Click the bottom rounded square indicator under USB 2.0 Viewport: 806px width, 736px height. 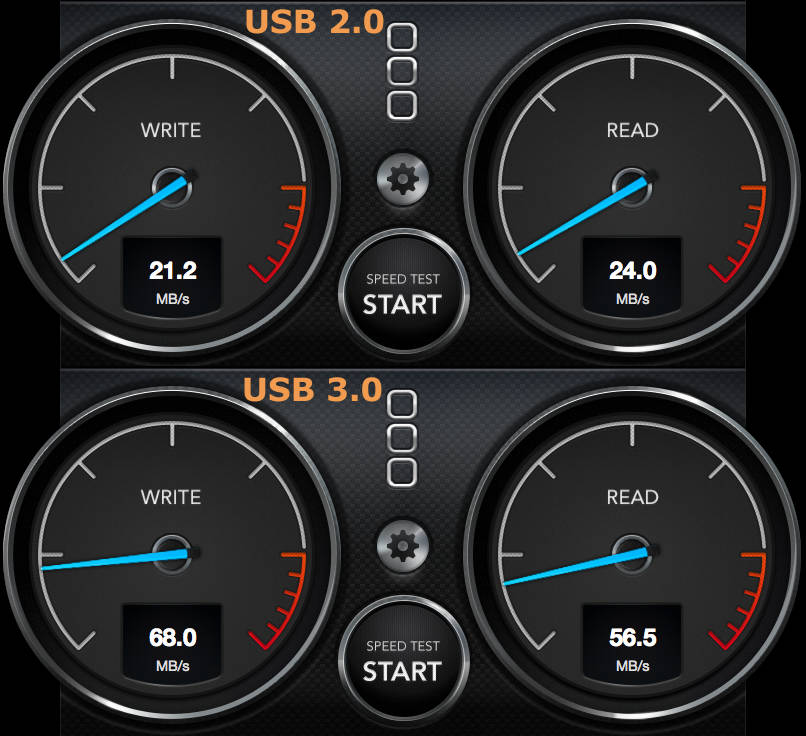(401, 105)
